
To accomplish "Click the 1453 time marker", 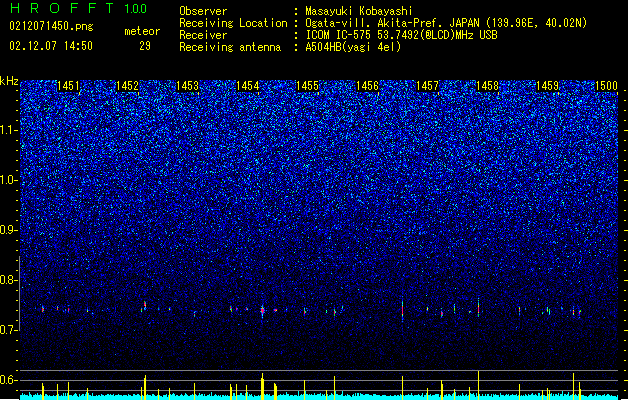I will [187, 85].
